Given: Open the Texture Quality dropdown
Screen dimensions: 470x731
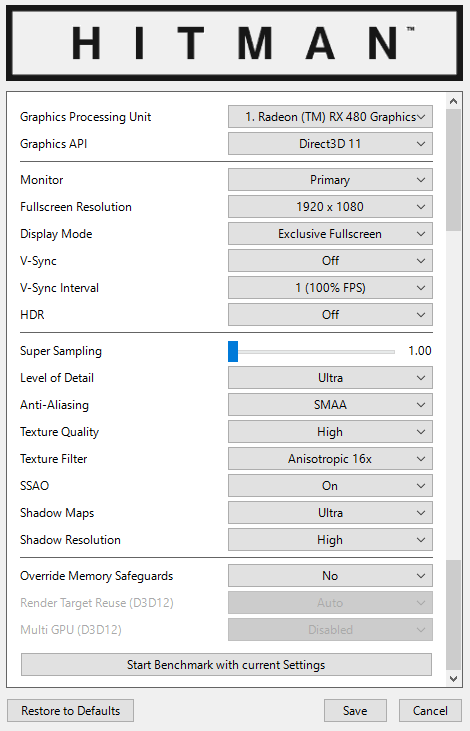Looking at the screenshot, I should 330,432.
